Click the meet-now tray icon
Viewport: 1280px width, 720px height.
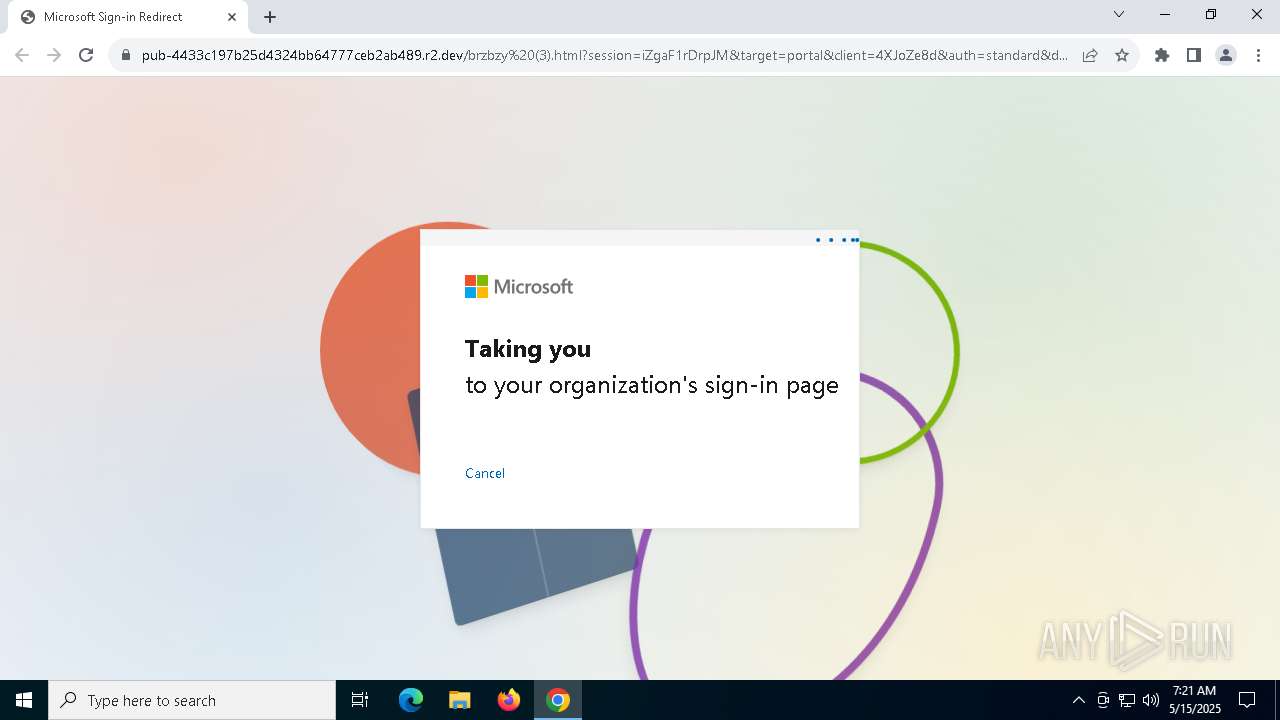[1103, 700]
